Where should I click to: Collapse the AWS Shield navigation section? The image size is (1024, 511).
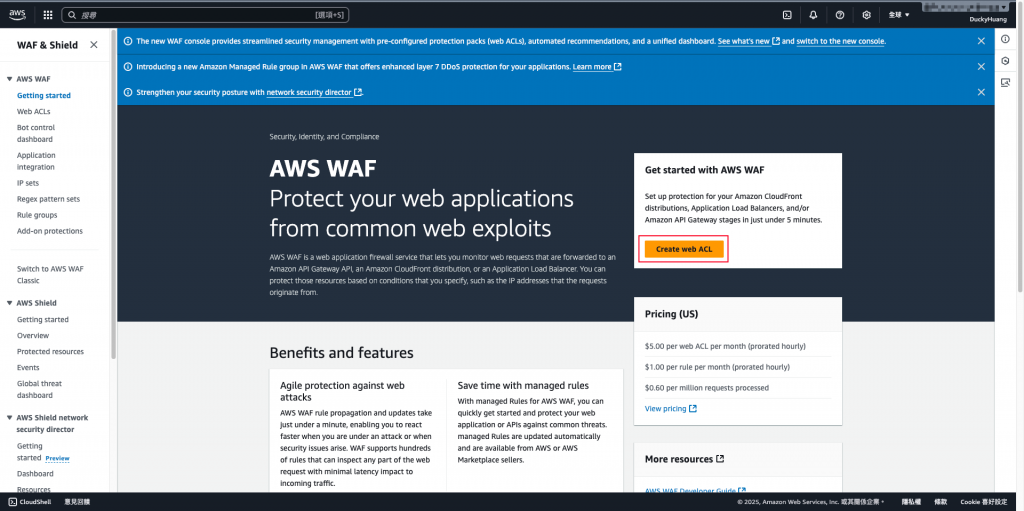[x=9, y=303]
